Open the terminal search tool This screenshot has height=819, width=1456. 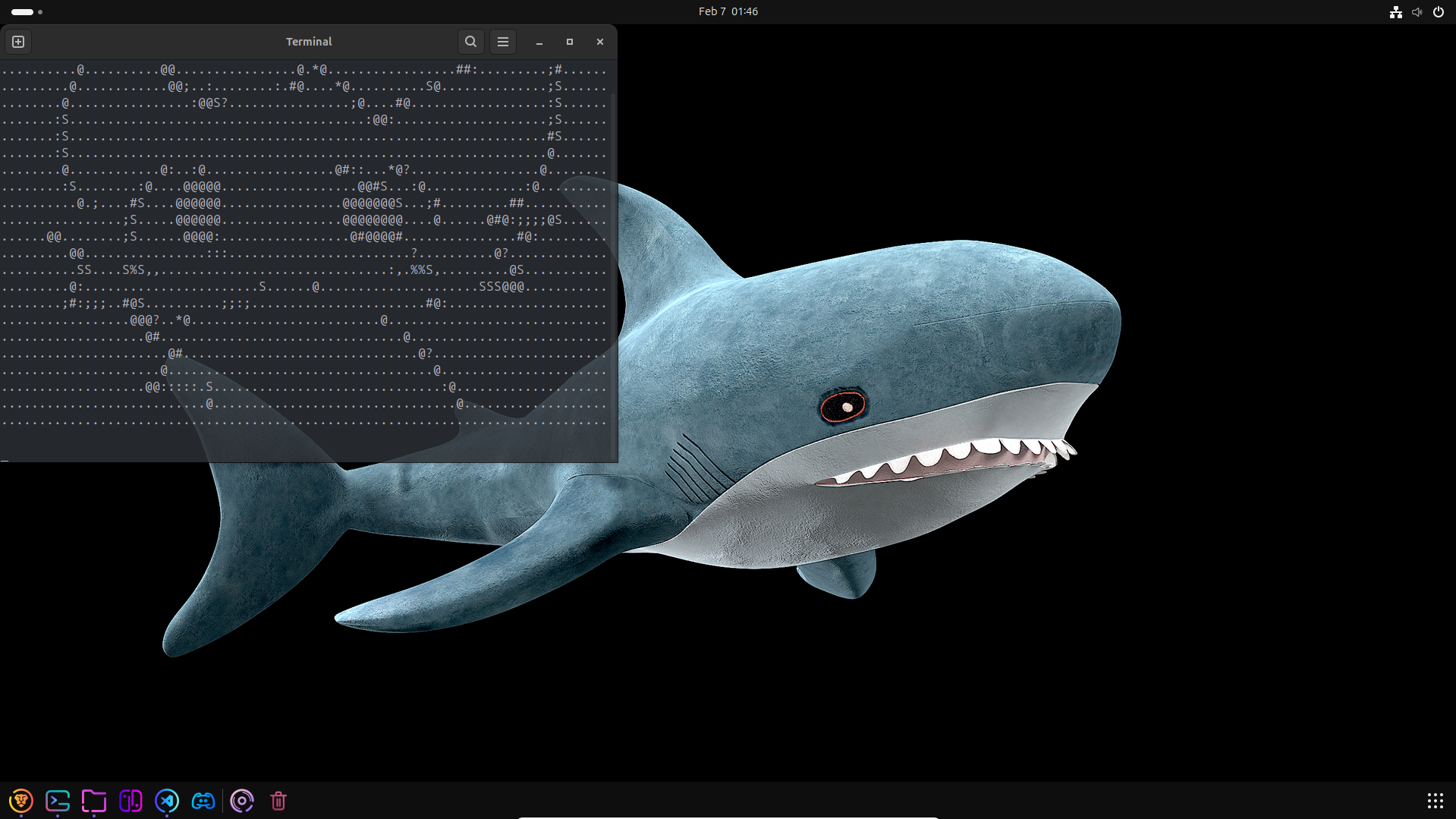pyautogui.click(x=470, y=42)
